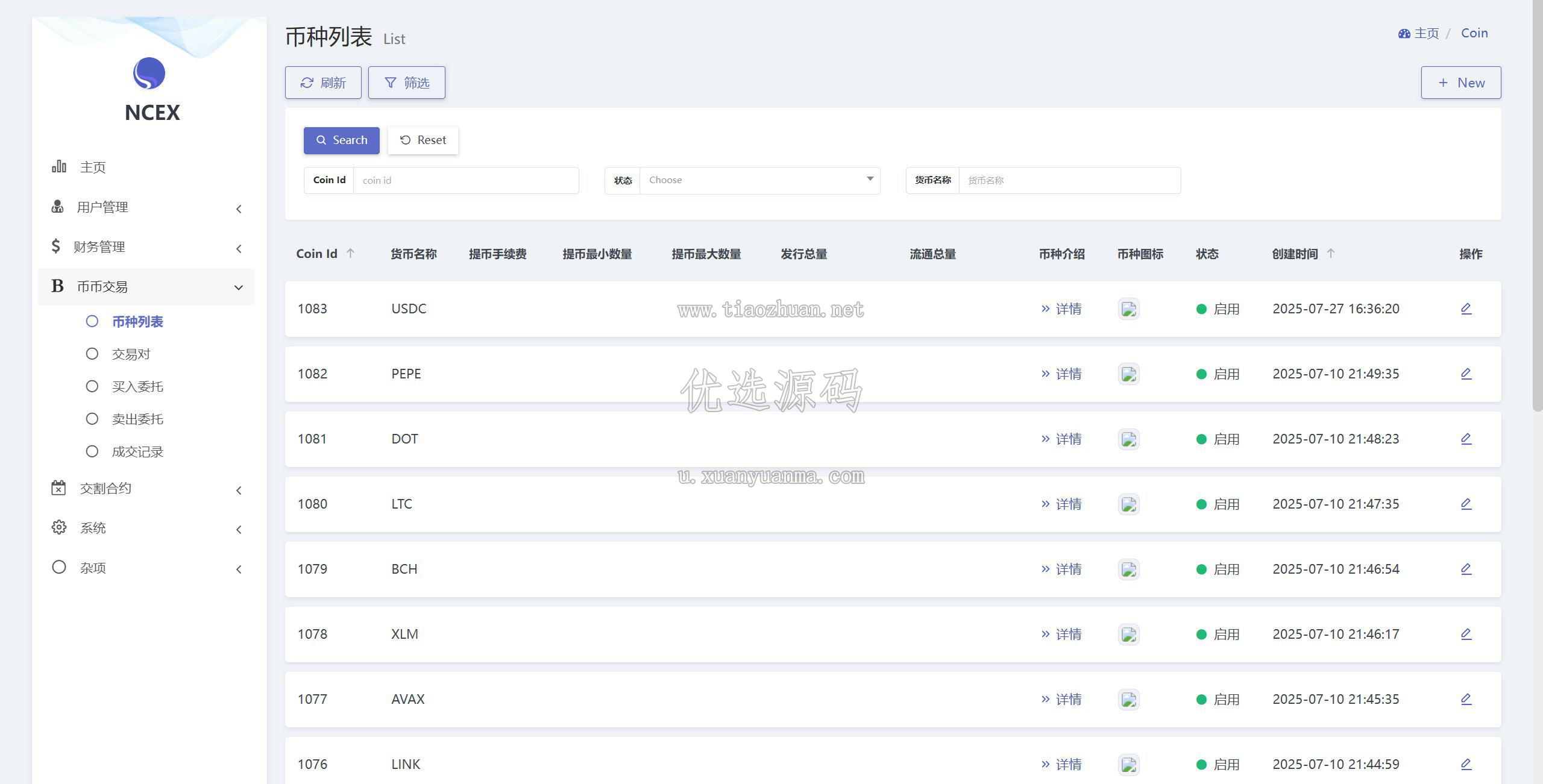The image size is (1543, 784).
Task: Show 详情 for the AVAX row
Action: click(x=1061, y=699)
